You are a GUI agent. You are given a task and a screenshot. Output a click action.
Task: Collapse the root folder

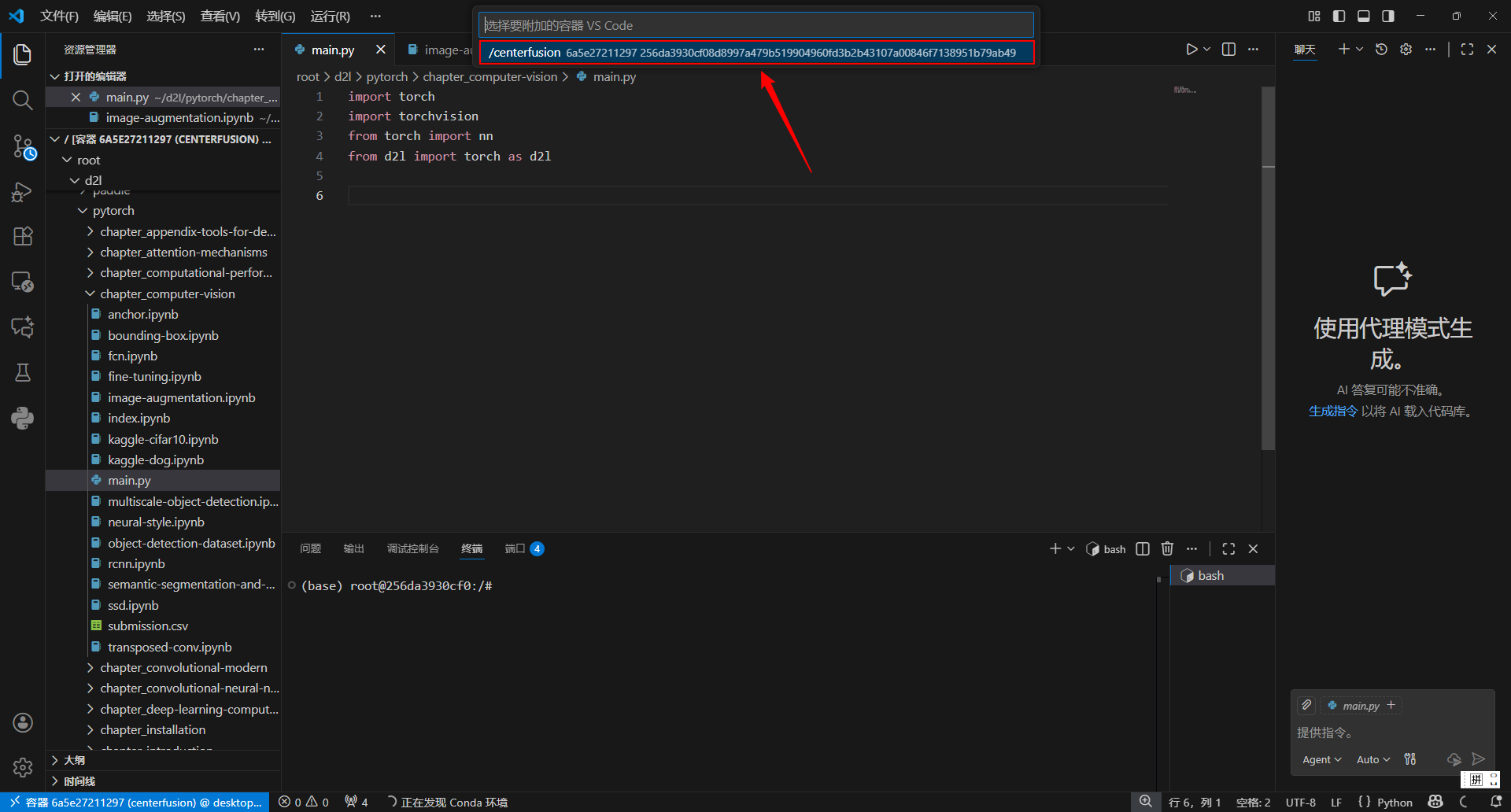coord(68,160)
